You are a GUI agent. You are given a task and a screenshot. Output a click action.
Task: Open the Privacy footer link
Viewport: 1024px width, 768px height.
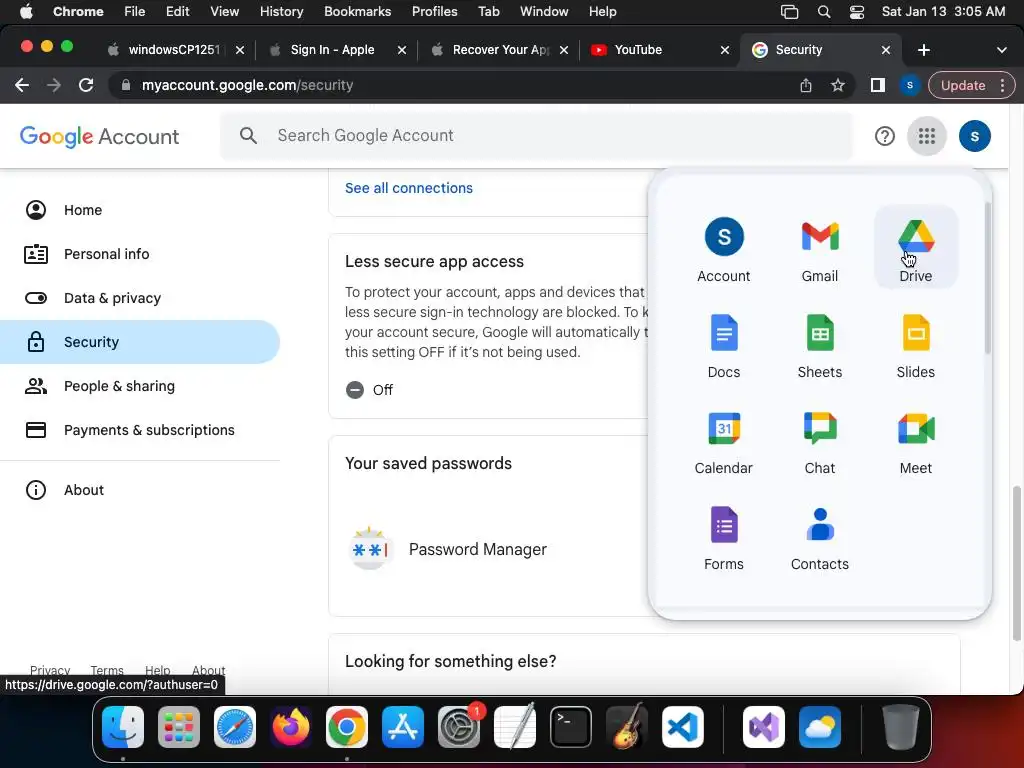50,670
